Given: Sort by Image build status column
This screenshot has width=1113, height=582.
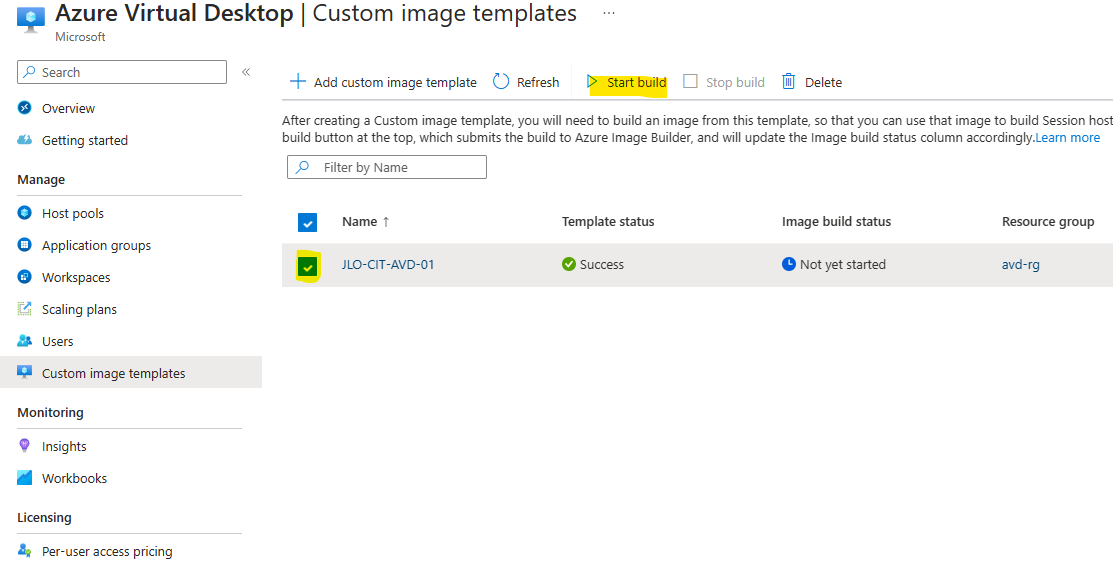Looking at the screenshot, I should 836,221.
